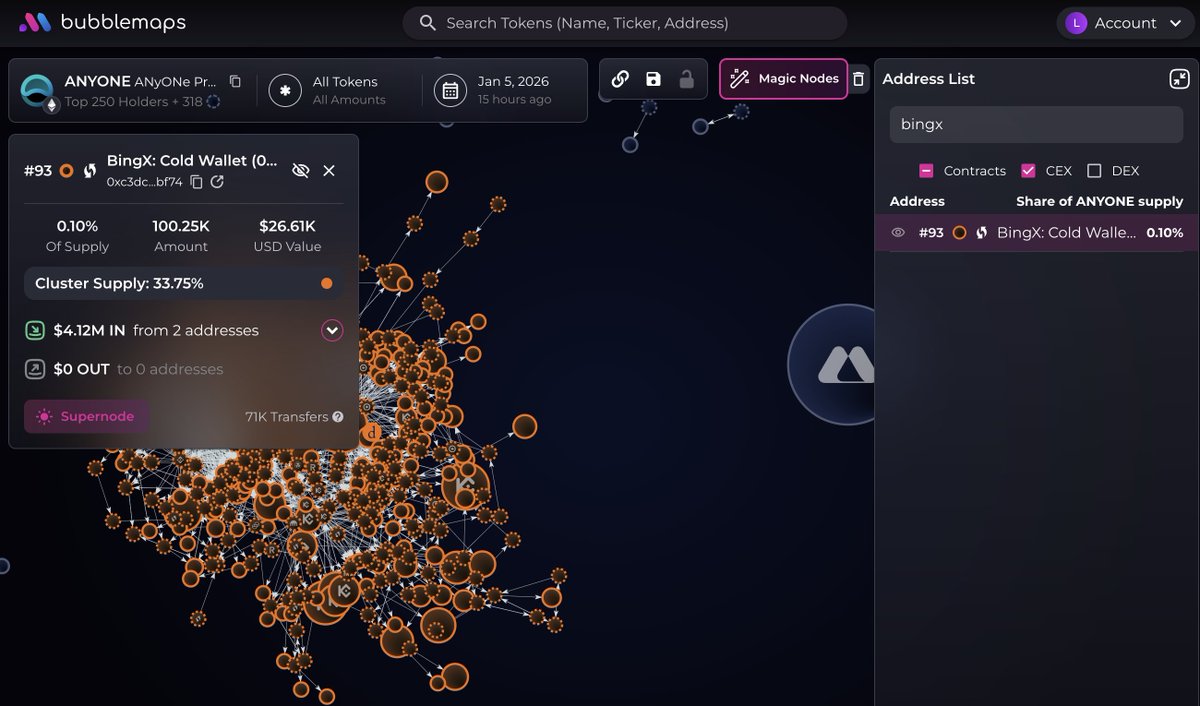
Task: Hide the BingX wallet with the crossed eye
Action: (300, 171)
